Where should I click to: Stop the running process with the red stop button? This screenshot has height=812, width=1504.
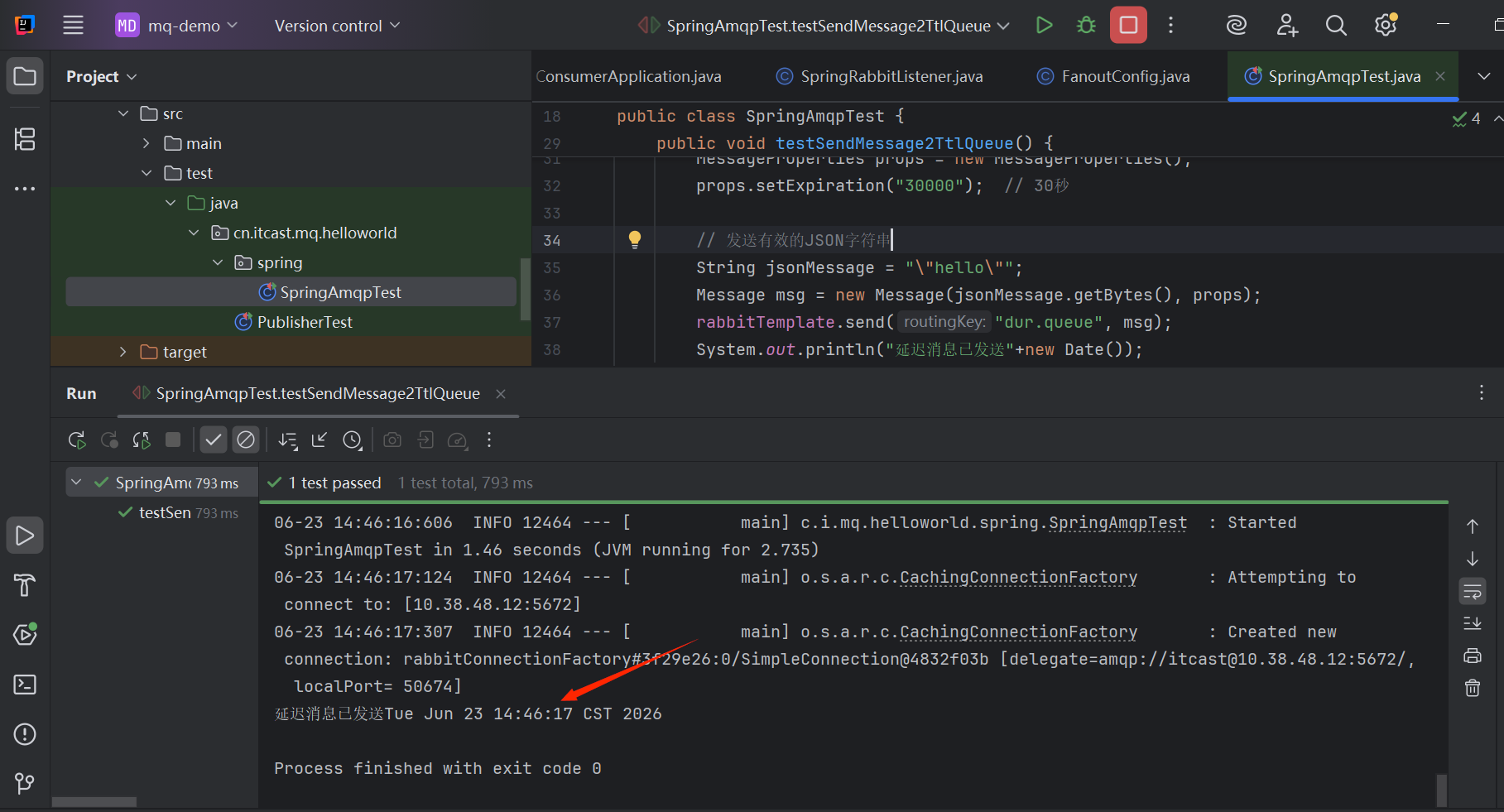(x=1128, y=26)
